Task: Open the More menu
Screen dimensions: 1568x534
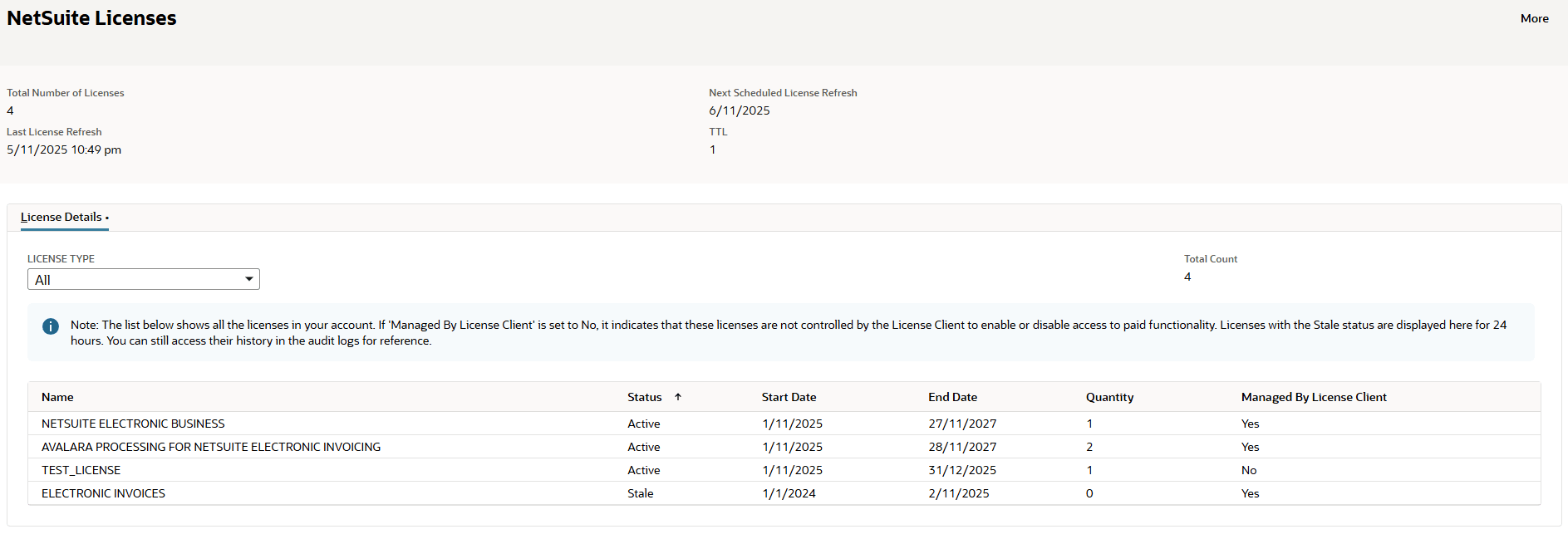Action: (x=1534, y=18)
